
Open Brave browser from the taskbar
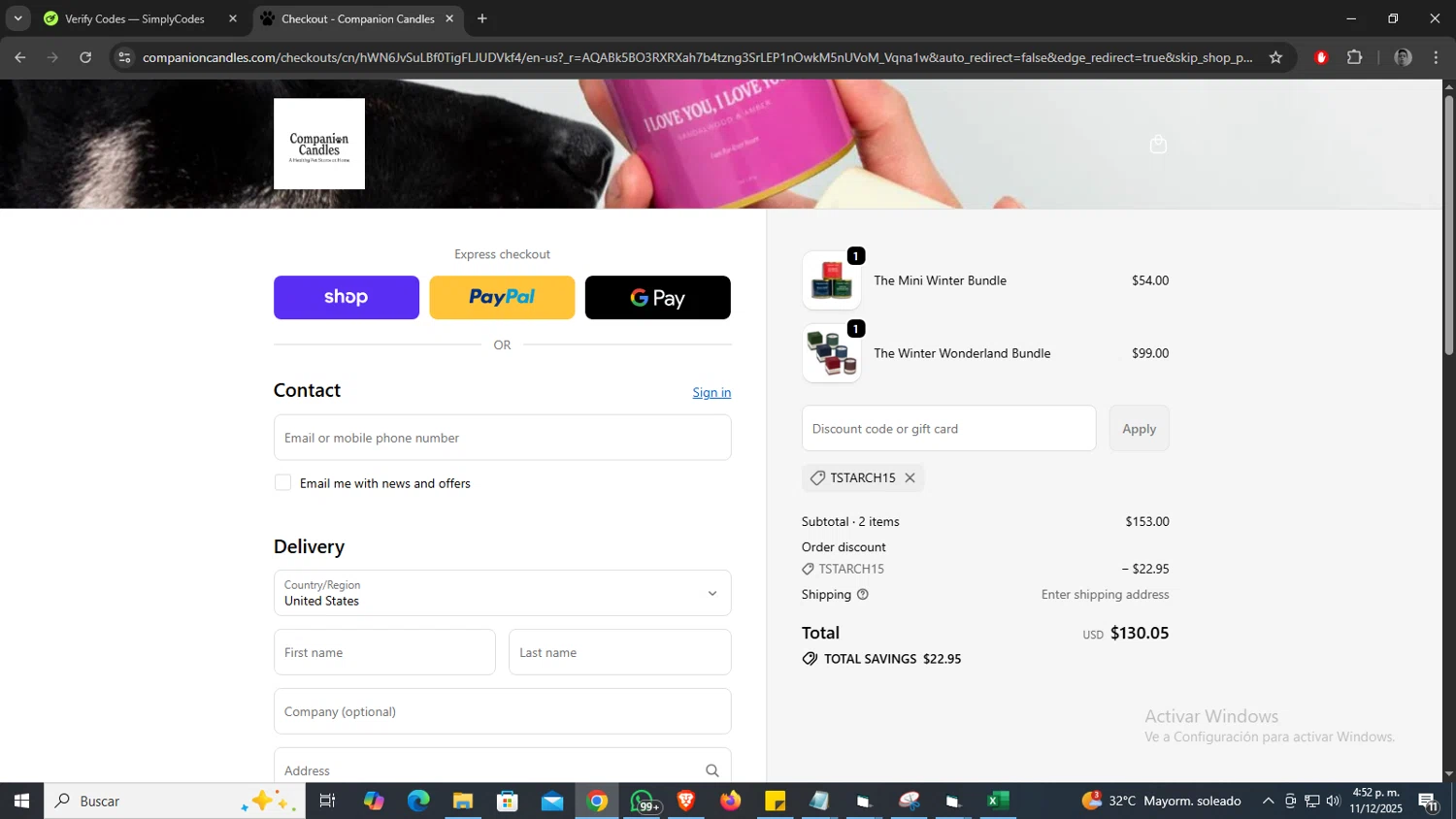(x=686, y=801)
